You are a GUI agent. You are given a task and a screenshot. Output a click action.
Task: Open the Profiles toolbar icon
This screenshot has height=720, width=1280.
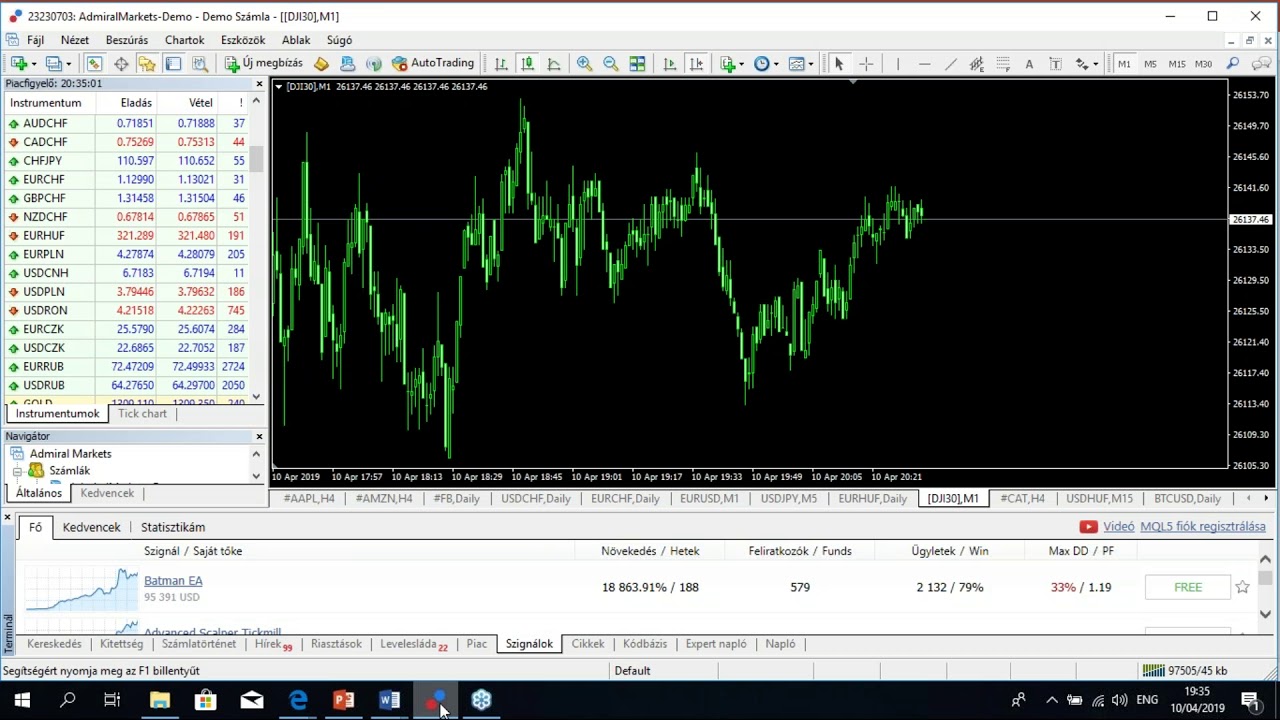[x=55, y=64]
